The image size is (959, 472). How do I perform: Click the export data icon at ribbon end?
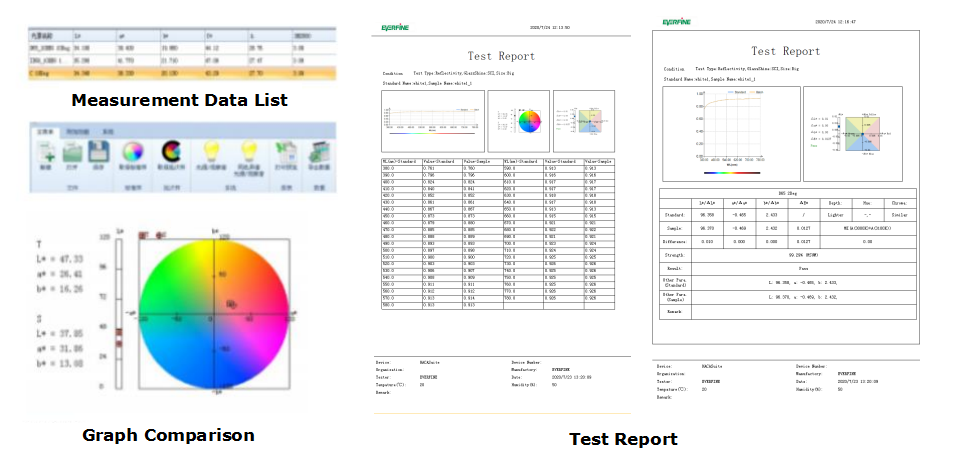tap(320, 153)
